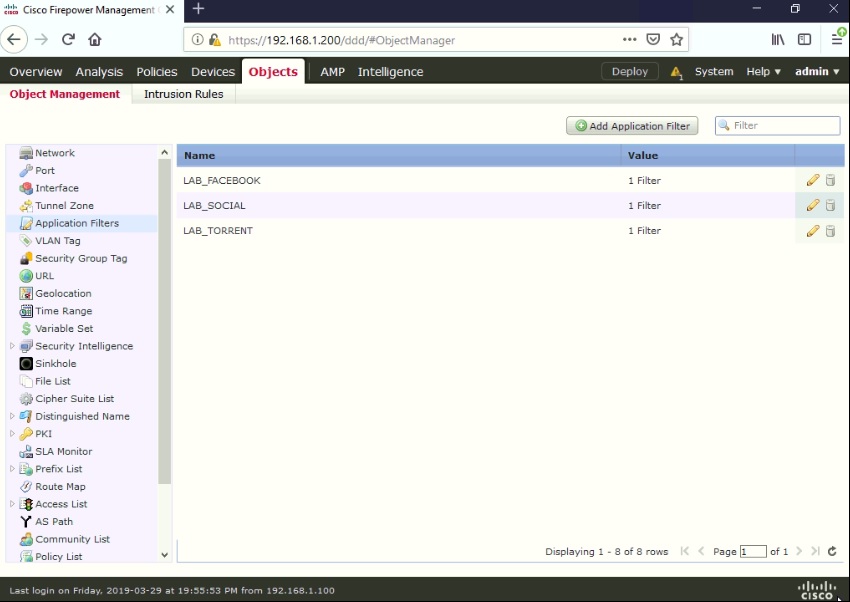The height and width of the screenshot is (602, 850).
Task: Expand the Distinguished Name tree node
Action: pyautogui.click(x=12, y=416)
